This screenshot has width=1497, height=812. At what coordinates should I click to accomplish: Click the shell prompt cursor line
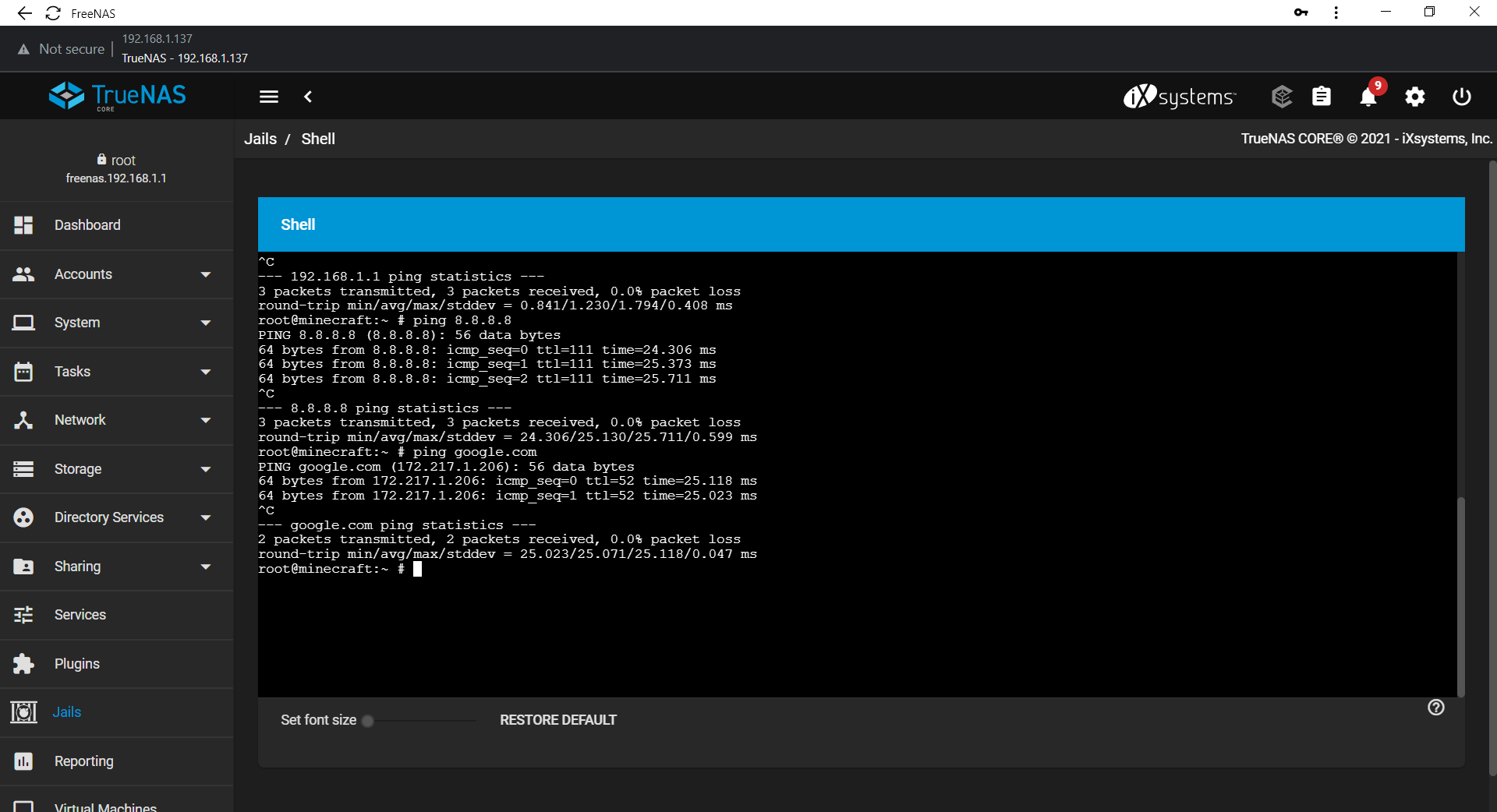point(340,570)
